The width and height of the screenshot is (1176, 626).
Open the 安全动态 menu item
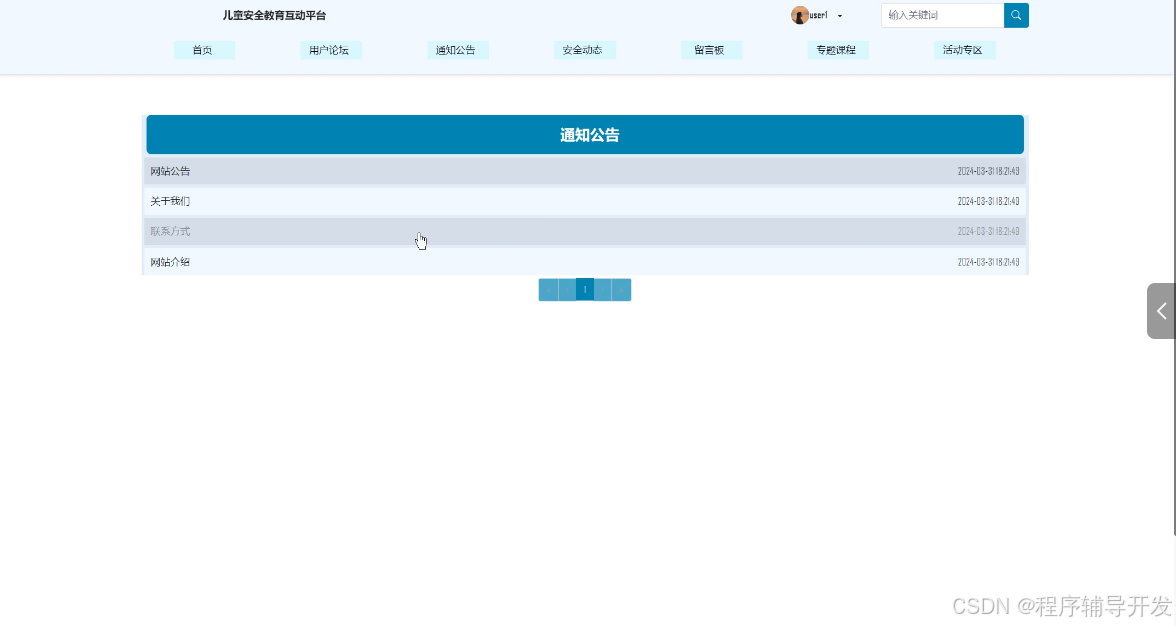point(584,50)
